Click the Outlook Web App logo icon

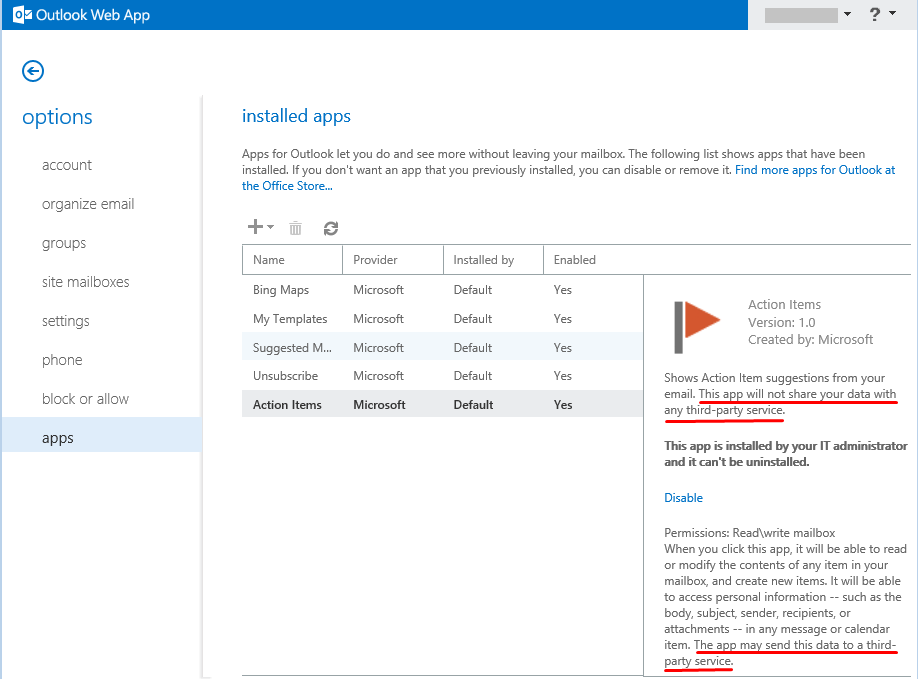click(22, 15)
